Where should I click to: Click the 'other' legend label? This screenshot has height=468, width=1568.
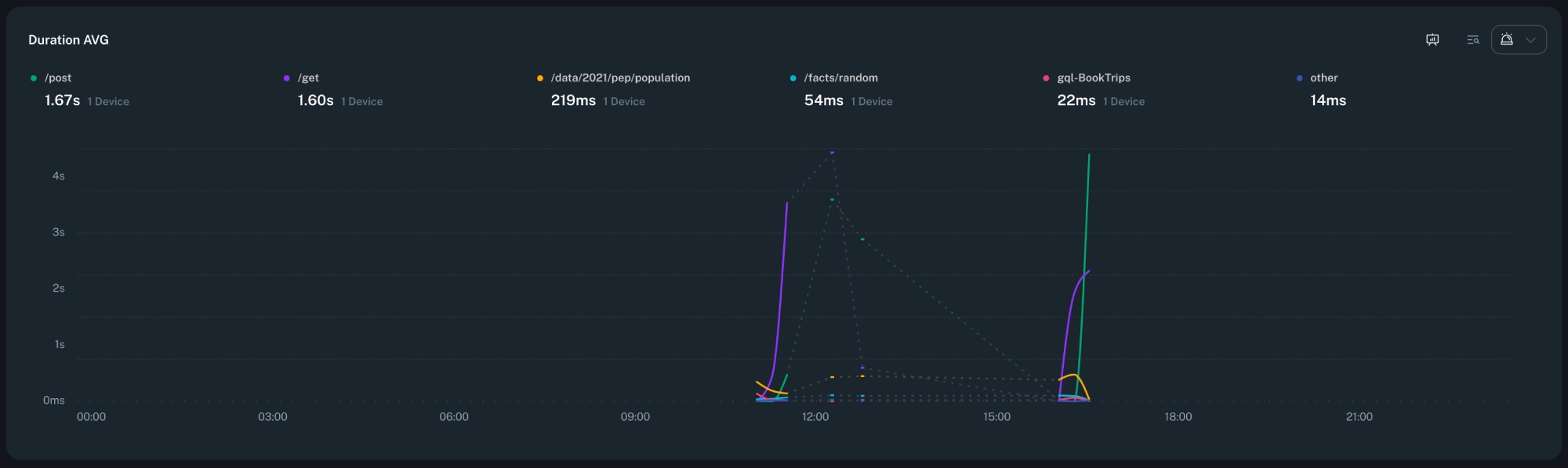1323,78
